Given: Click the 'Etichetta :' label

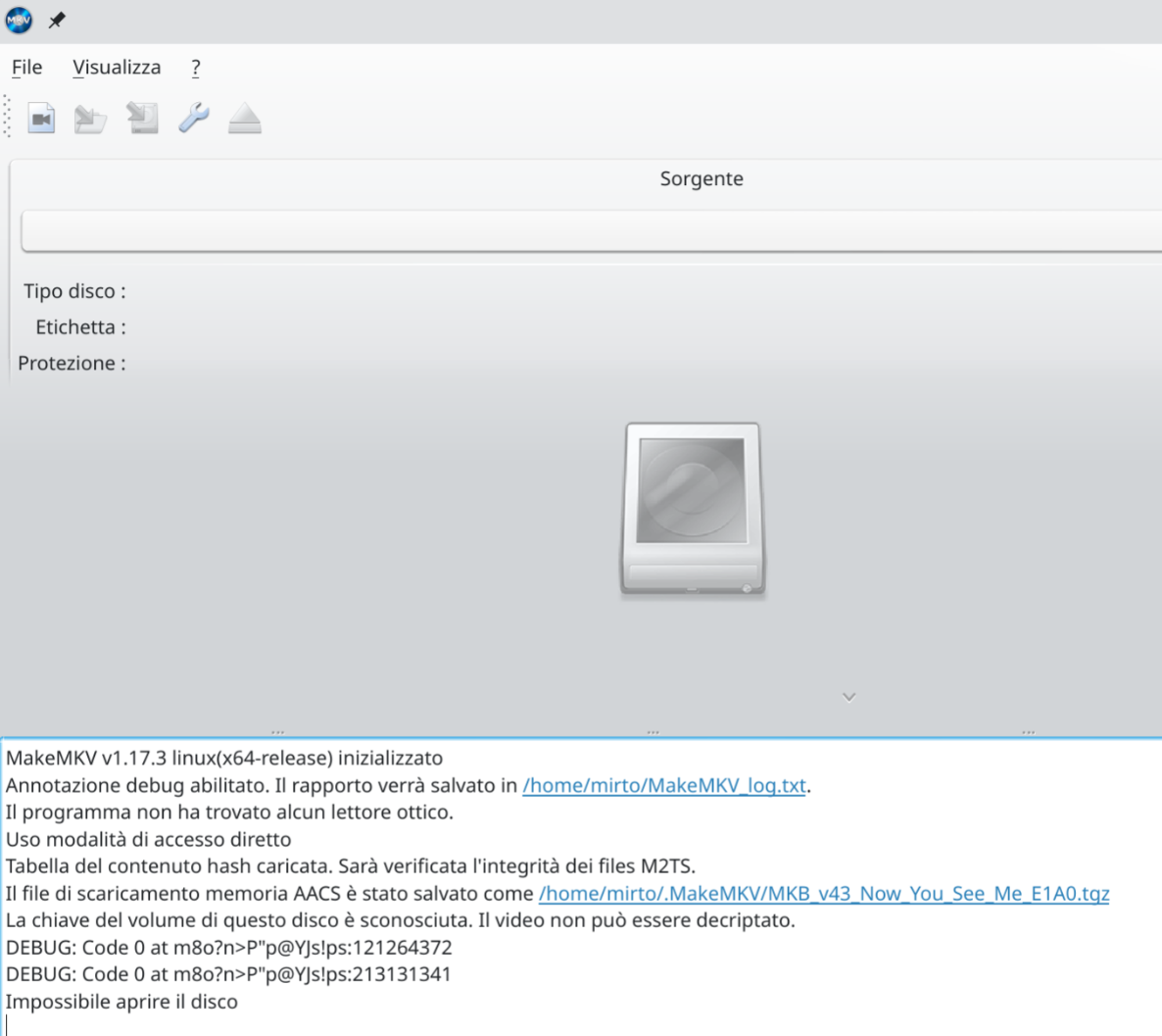Looking at the screenshot, I should point(80,327).
